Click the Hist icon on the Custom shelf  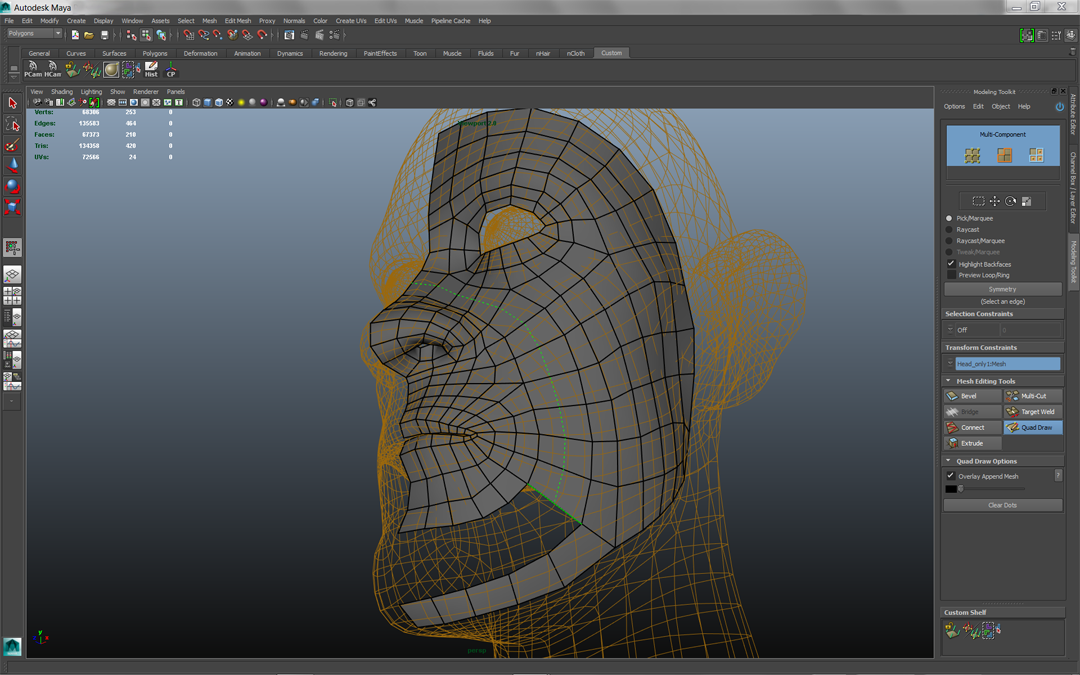pos(150,69)
